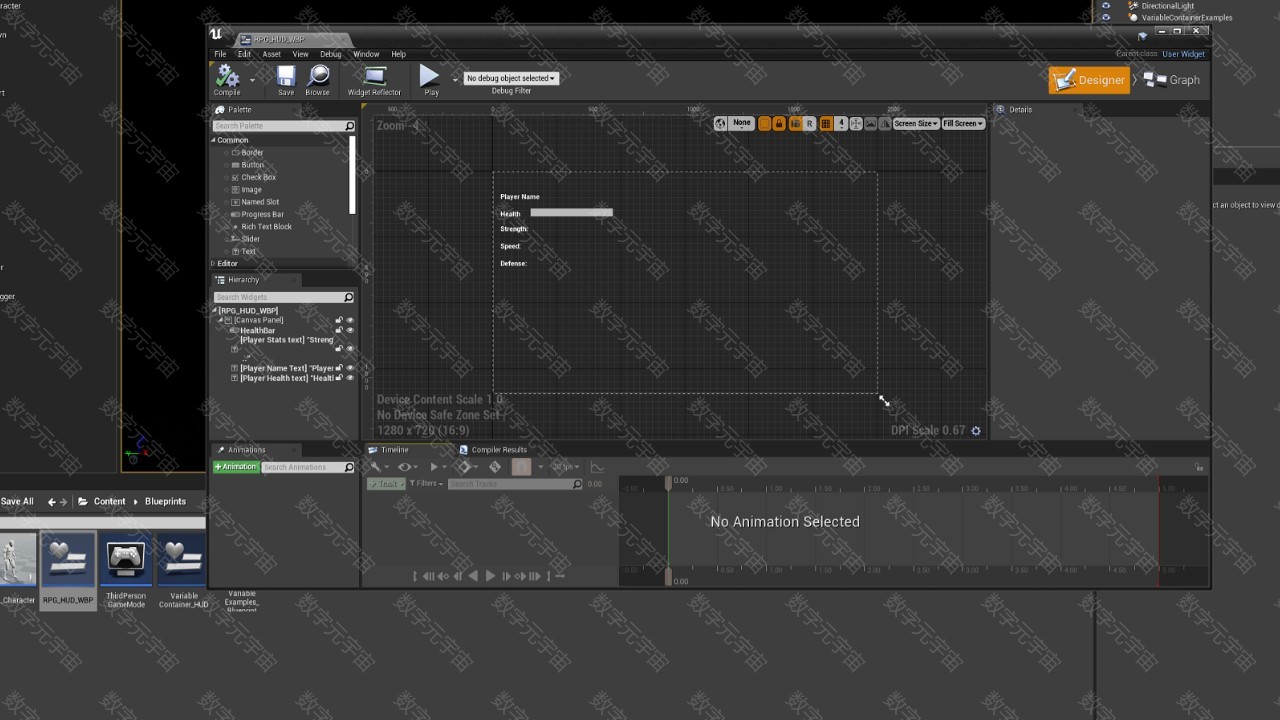Toggle the dashed outline button in viewport toolbar

[764, 123]
